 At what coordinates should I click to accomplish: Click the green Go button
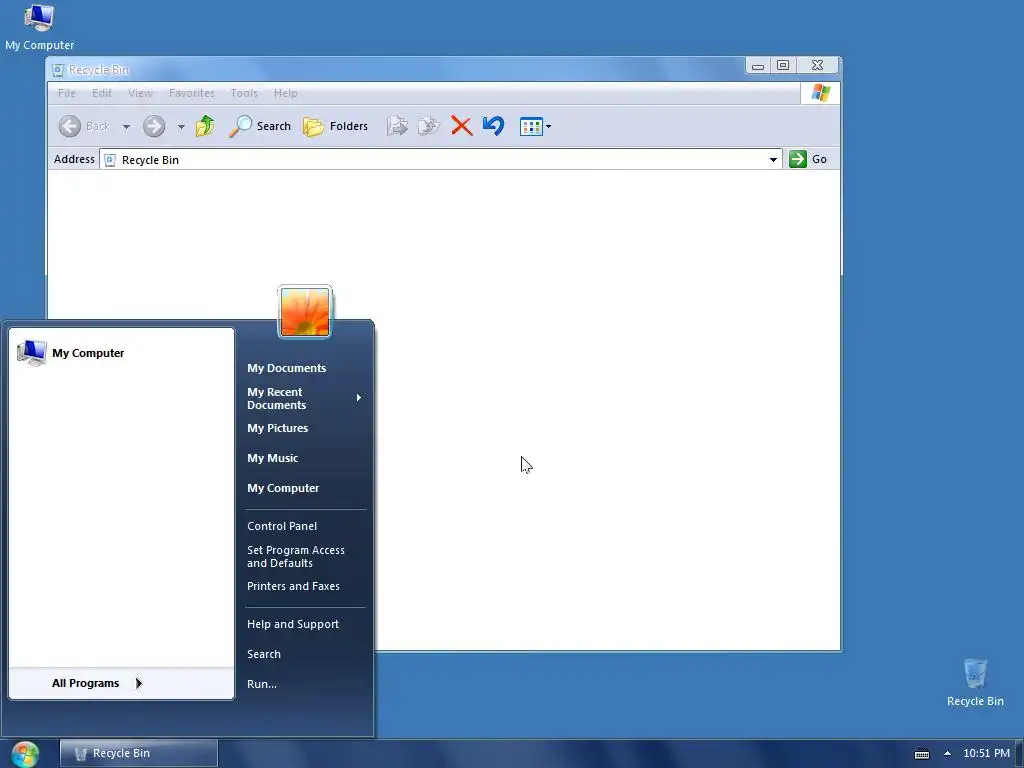[808, 159]
